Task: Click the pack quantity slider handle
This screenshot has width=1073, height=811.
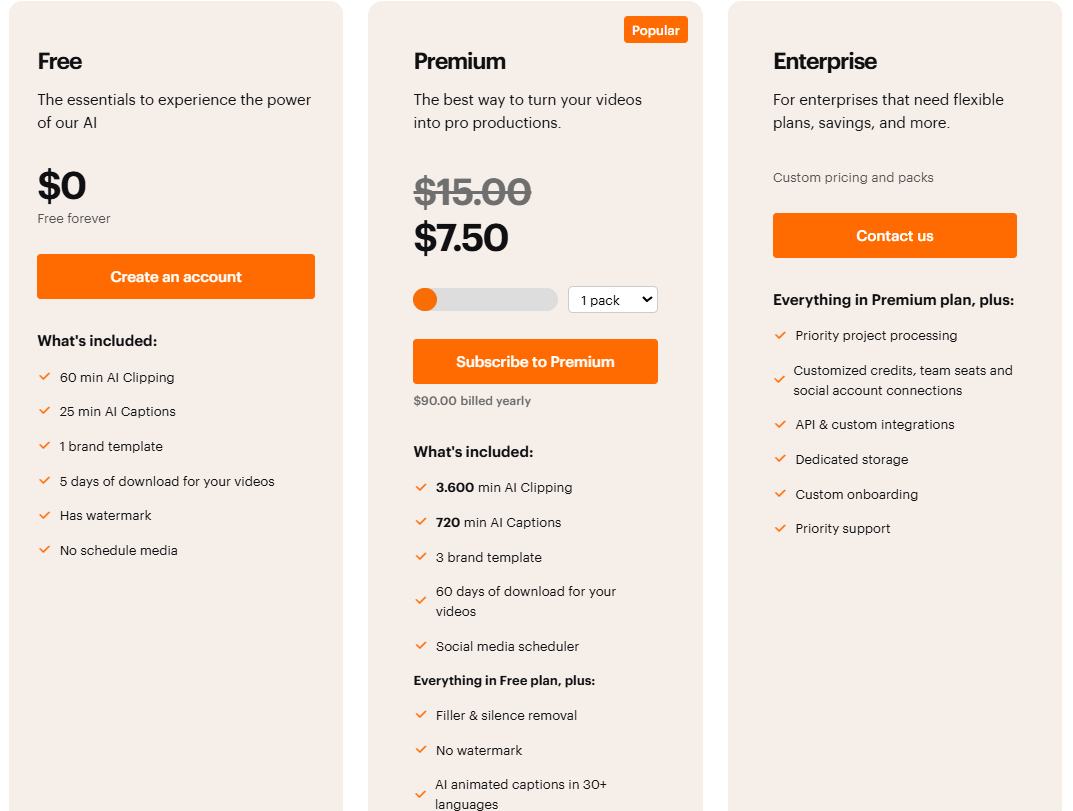Action: (x=425, y=300)
